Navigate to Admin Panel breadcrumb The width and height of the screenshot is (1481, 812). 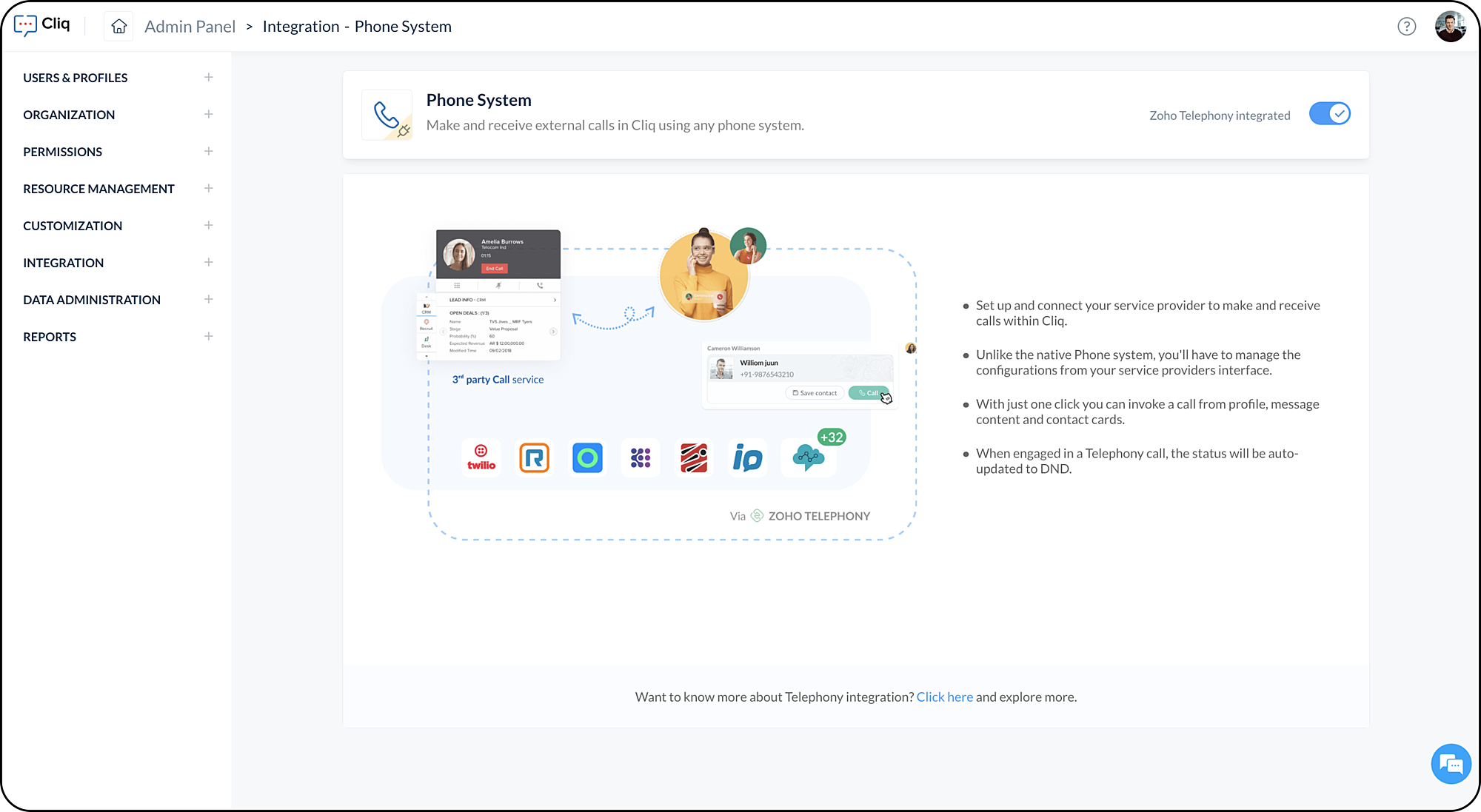(190, 27)
